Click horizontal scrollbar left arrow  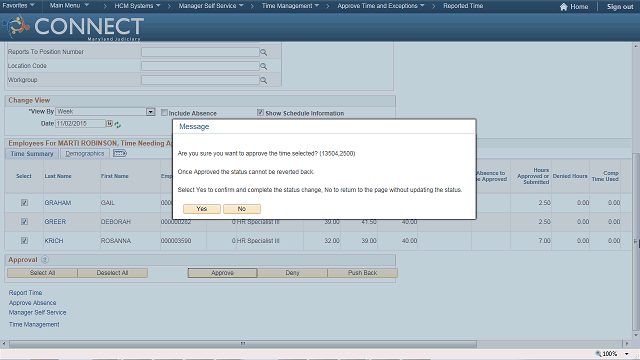click(x=4, y=344)
